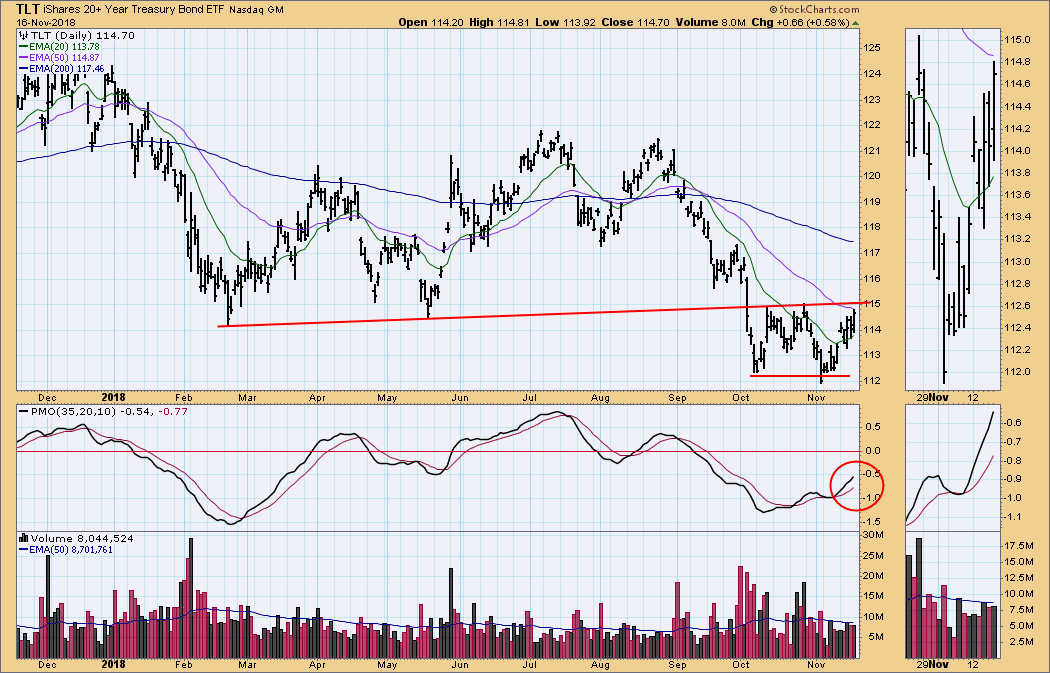Select the TLT ticker symbol in the title
Image resolution: width=1050 pixels, height=673 pixels.
click(x=27, y=9)
